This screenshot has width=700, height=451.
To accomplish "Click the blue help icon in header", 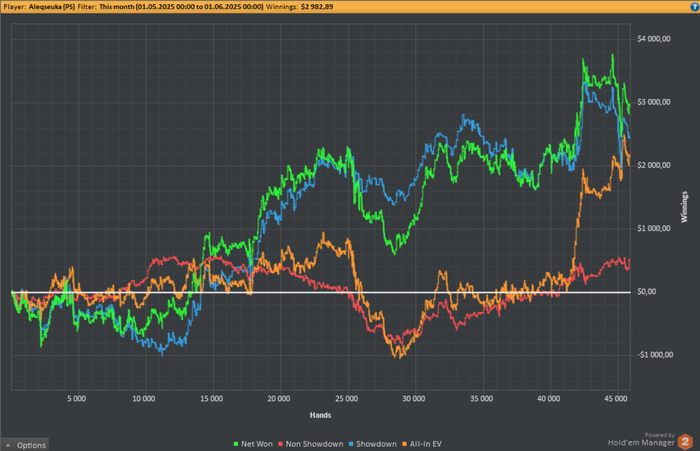I will click(x=695, y=7).
